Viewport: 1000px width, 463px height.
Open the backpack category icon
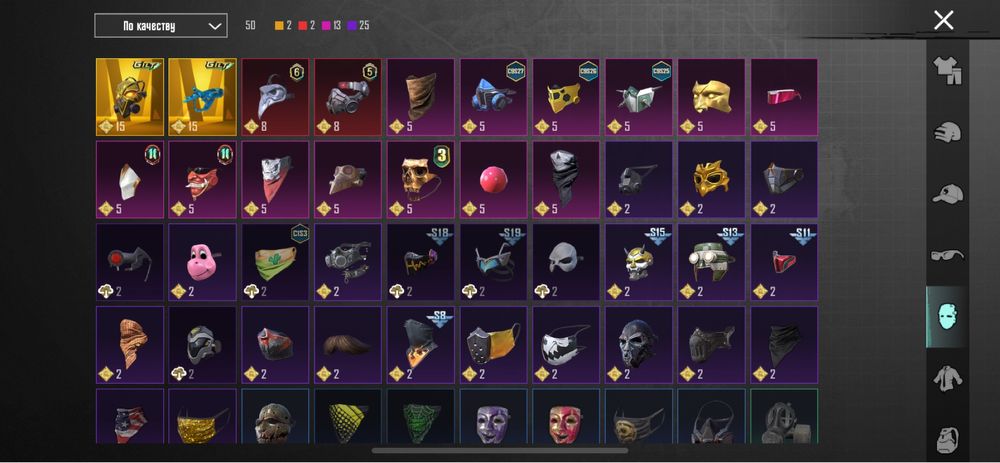947,440
